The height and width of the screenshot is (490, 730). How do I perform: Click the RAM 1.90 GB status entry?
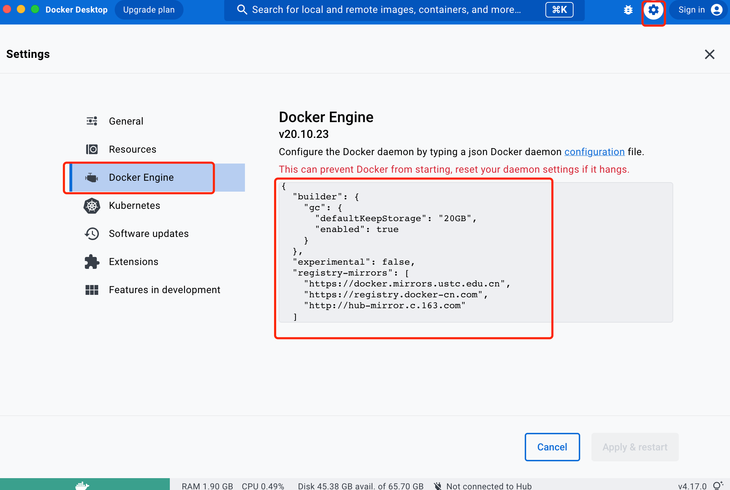(x=207, y=486)
